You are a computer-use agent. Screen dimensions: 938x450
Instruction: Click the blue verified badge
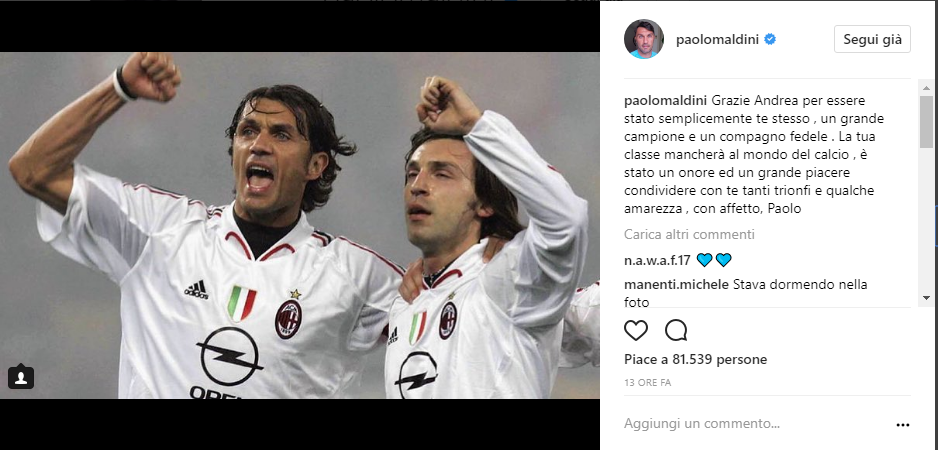770,39
